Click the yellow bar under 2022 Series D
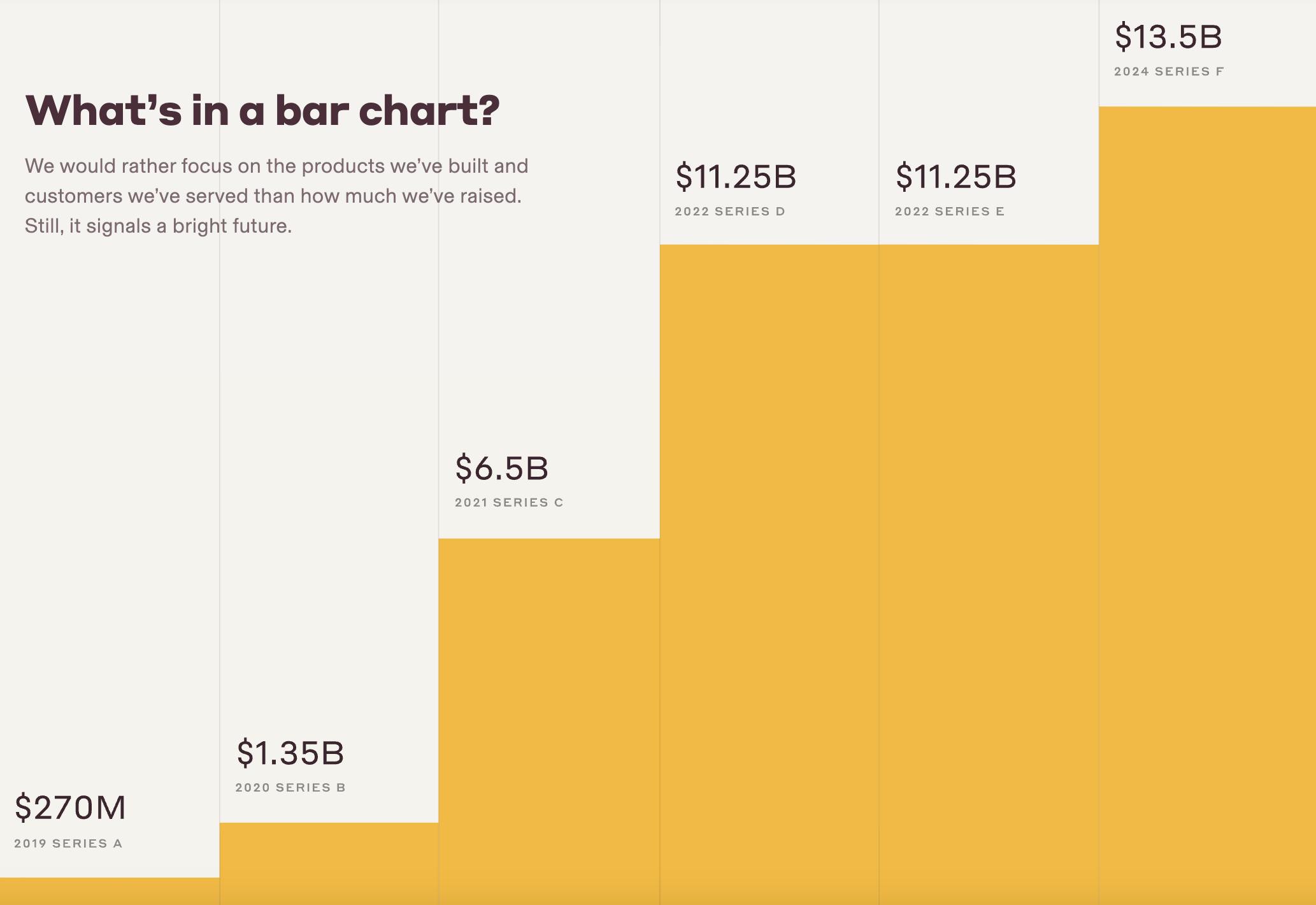Image resolution: width=1316 pixels, height=905 pixels. point(769,574)
